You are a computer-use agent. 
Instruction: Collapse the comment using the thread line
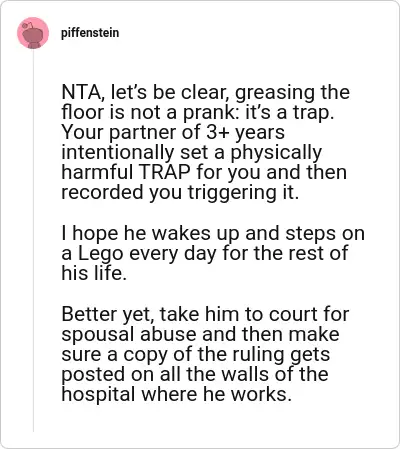[x=33, y=240]
